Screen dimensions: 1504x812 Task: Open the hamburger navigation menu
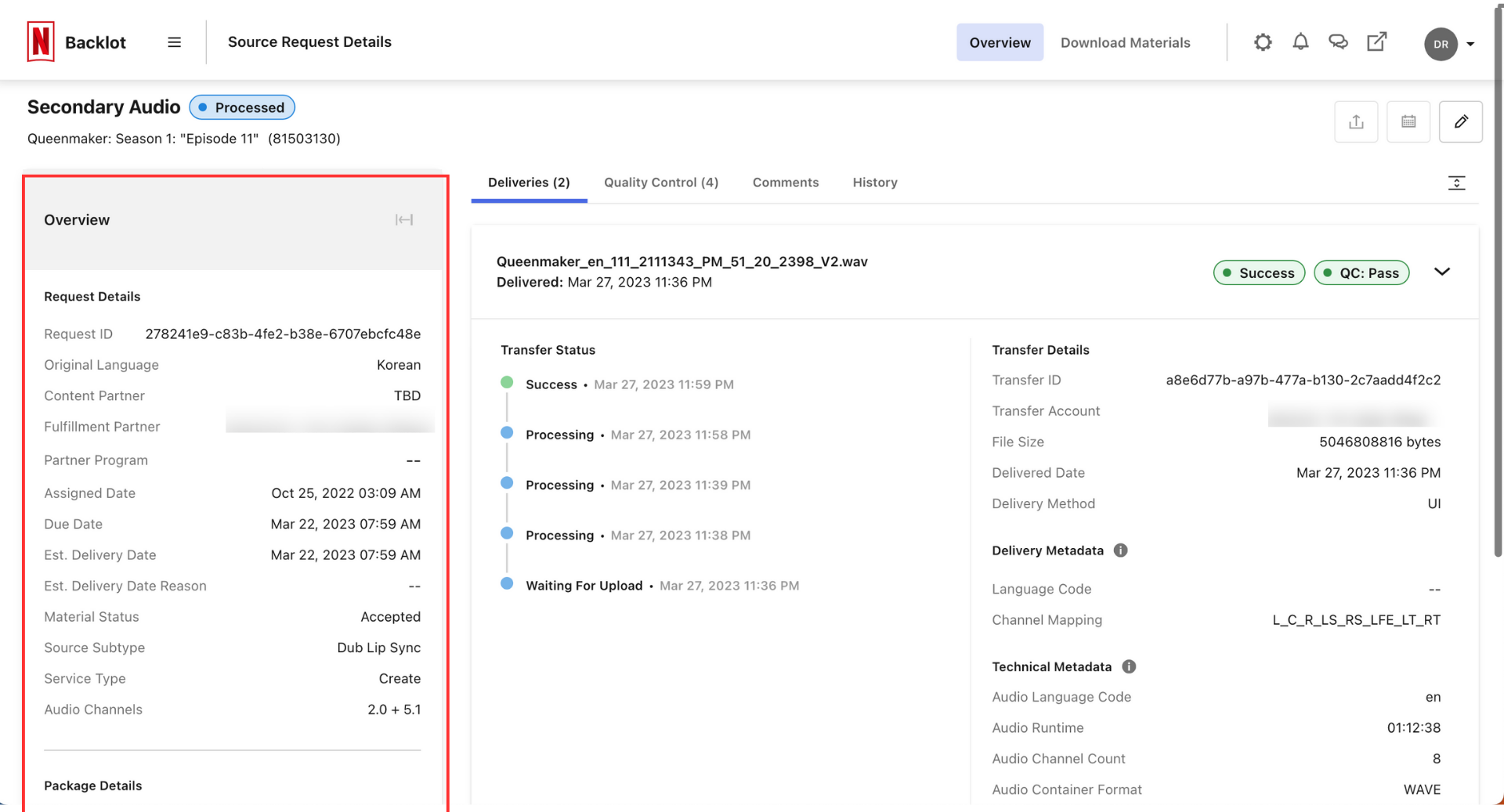pyautogui.click(x=174, y=42)
